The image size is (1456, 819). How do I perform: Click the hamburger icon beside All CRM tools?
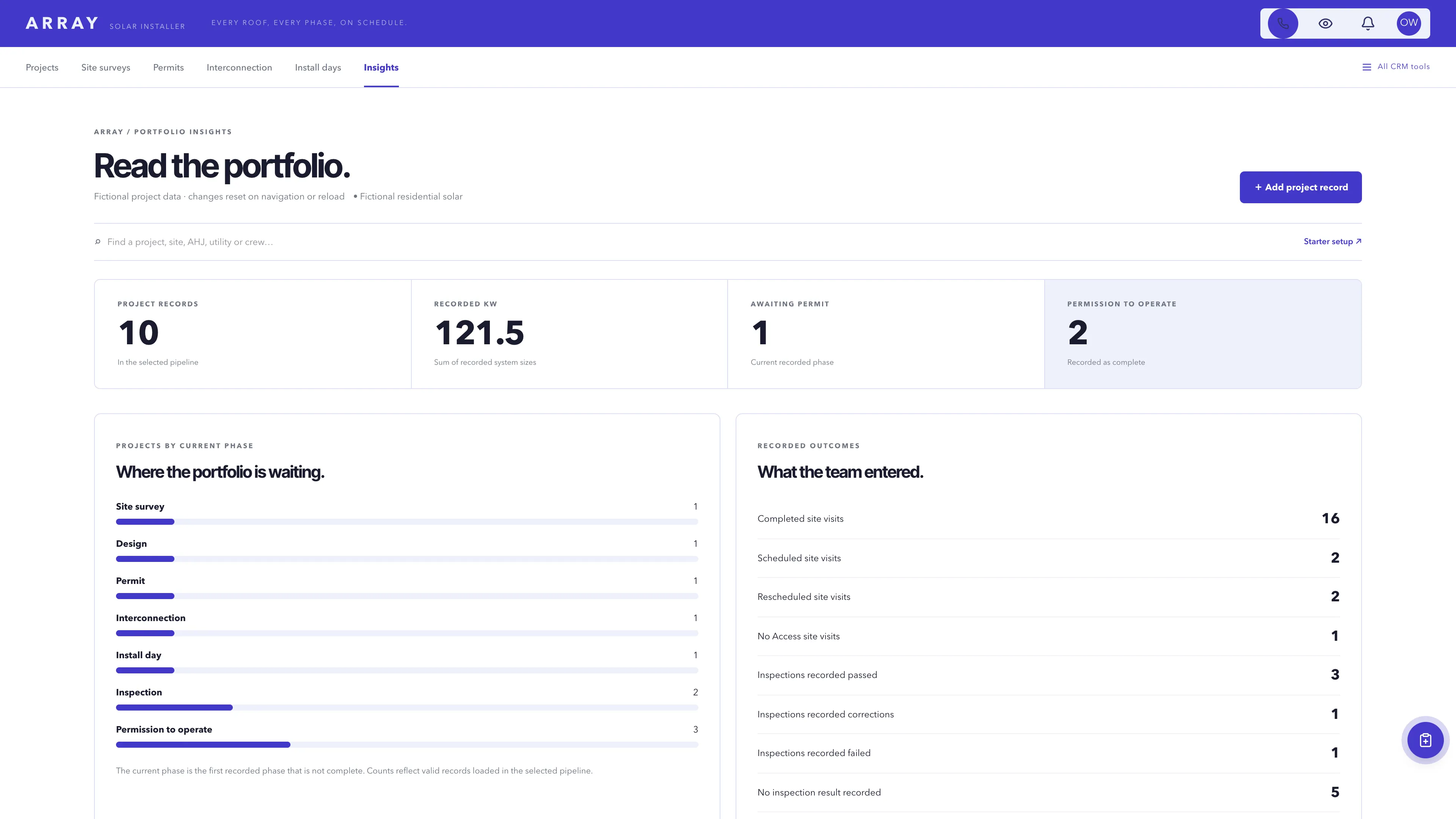point(1367,67)
